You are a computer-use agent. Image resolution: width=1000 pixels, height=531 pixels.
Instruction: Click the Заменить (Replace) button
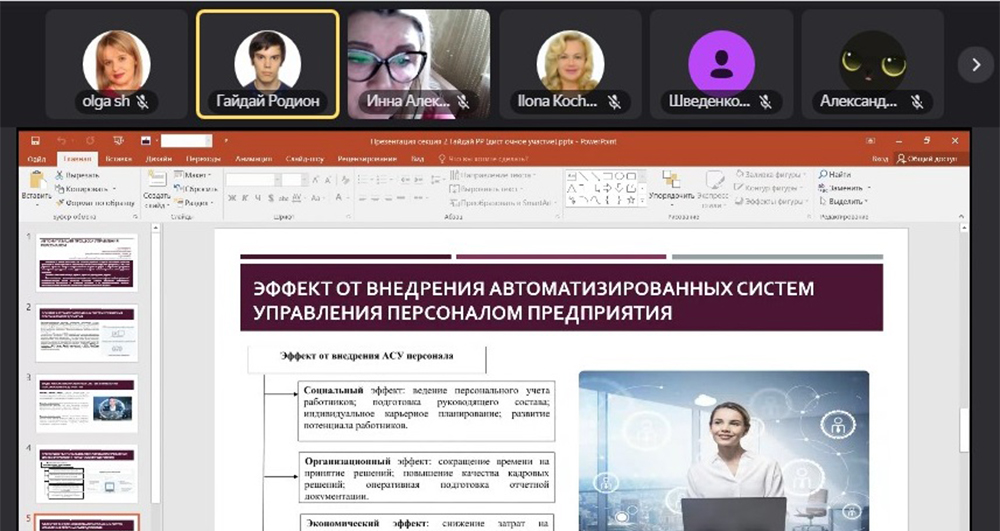[x=843, y=188]
